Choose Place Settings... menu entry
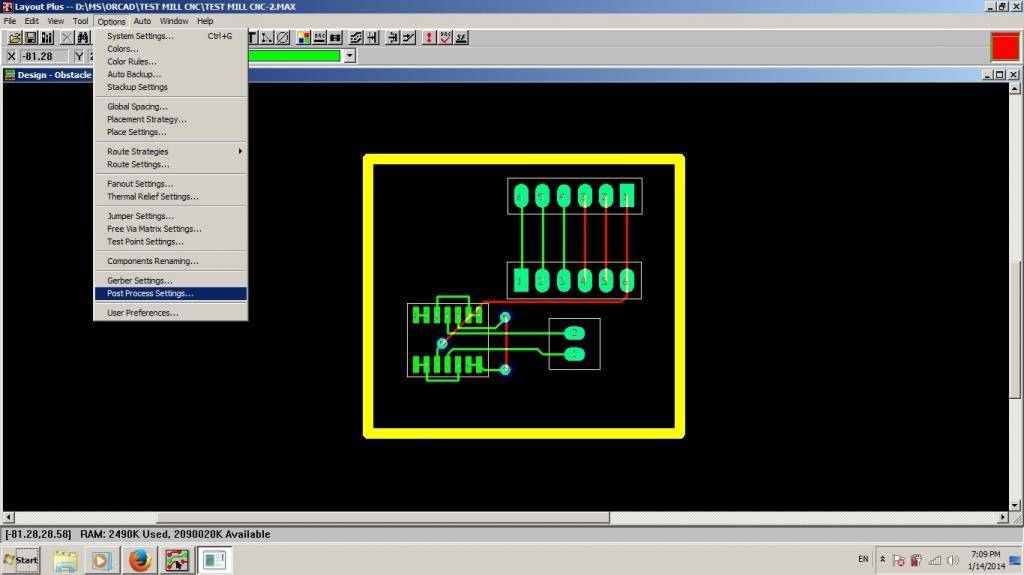1024x575 pixels. pos(170,132)
